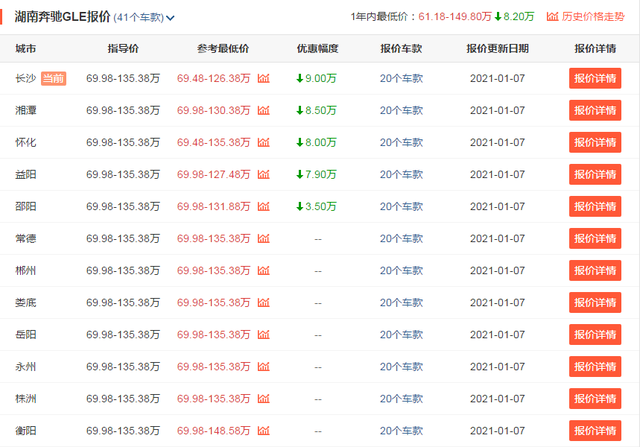
Task: Click lowest price 69.48-126.38万 for 长沙
Action: click(213, 78)
